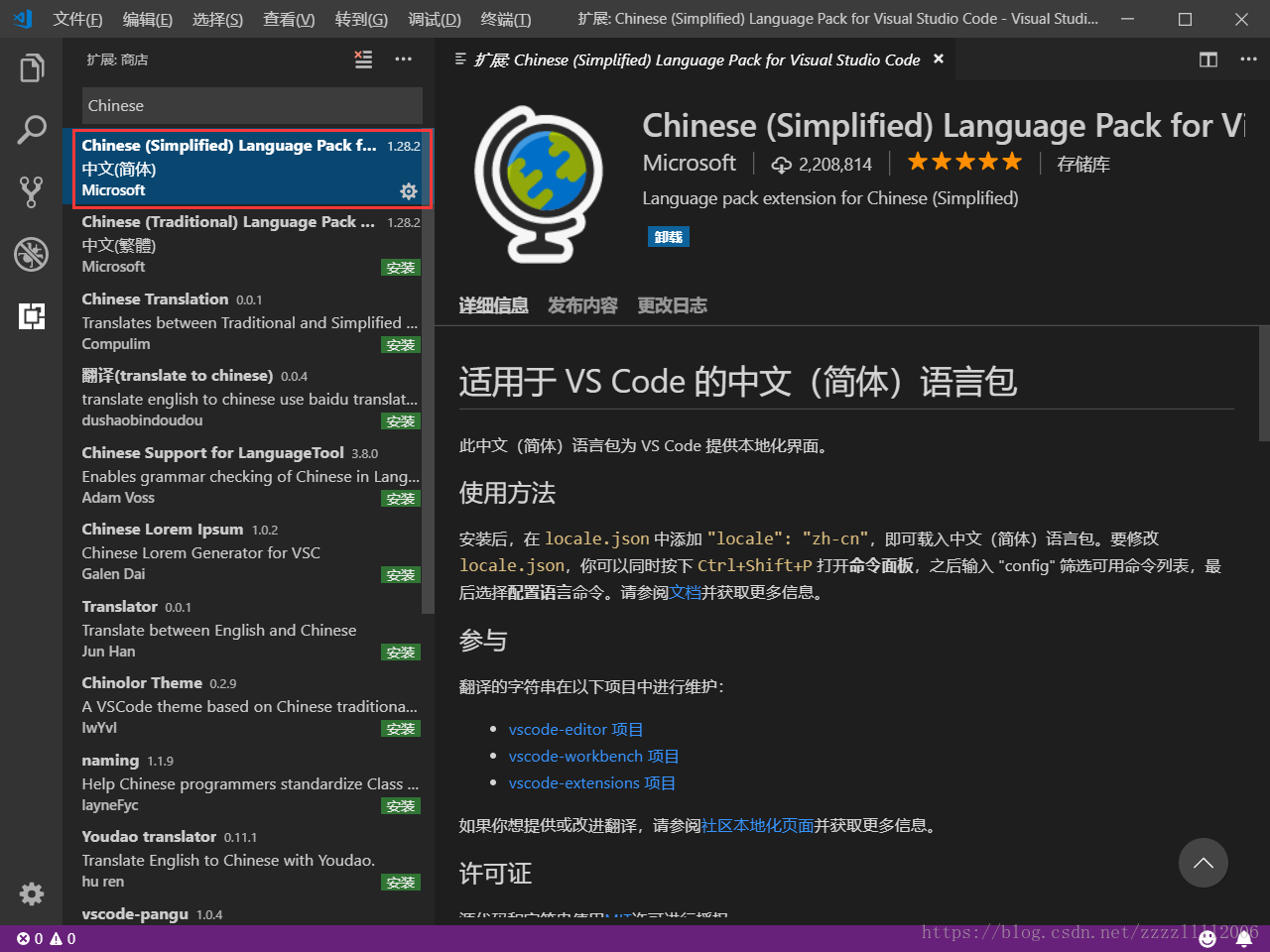The width and height of the screenshot is (1270, 952).
Task: Open vscode-workbench 项目 link
Action: coord(593,757)
